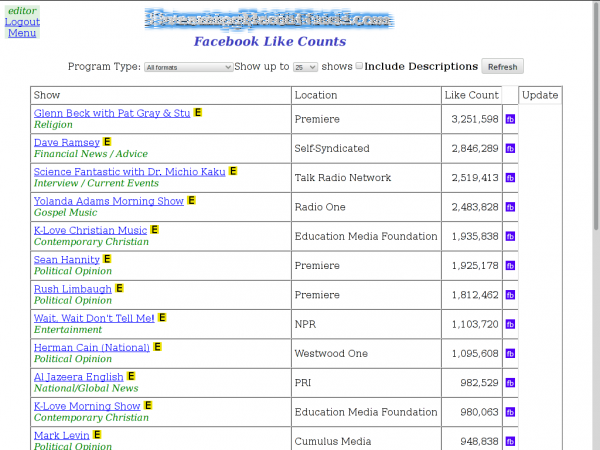Click the Like Count column header

[471, 95]
